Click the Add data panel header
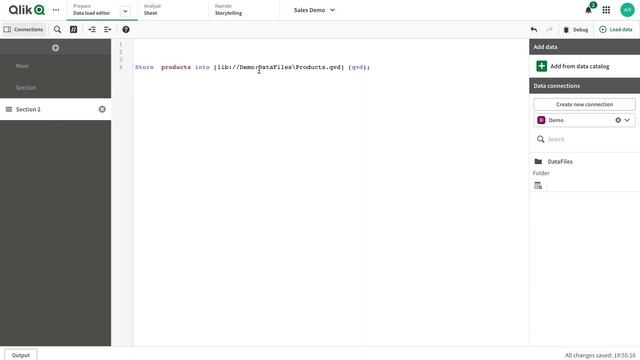 point(584,47)
